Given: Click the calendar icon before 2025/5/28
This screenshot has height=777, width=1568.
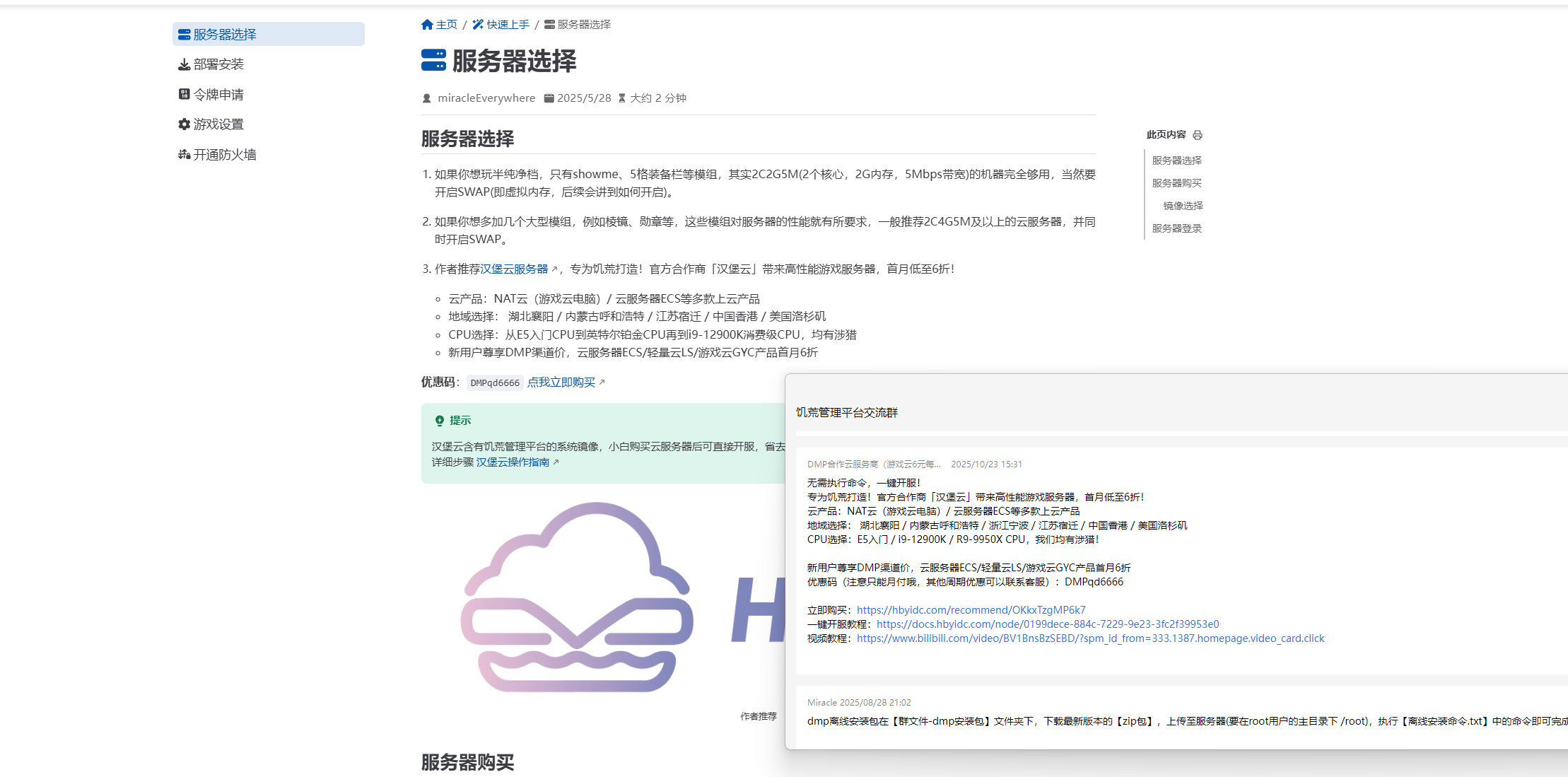Looking at the screenshot, I should (549, 98).
